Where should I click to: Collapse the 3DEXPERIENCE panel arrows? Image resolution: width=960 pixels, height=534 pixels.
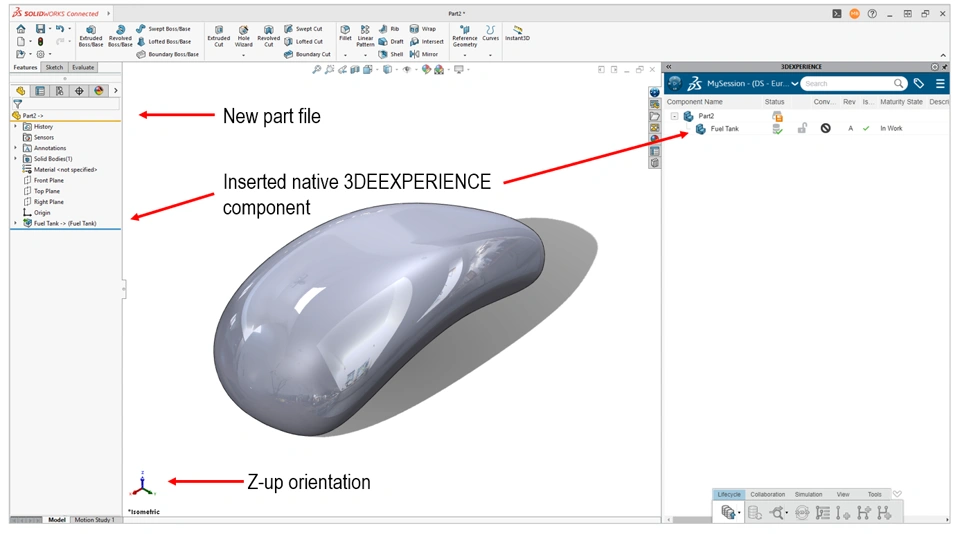click(669, 67)
